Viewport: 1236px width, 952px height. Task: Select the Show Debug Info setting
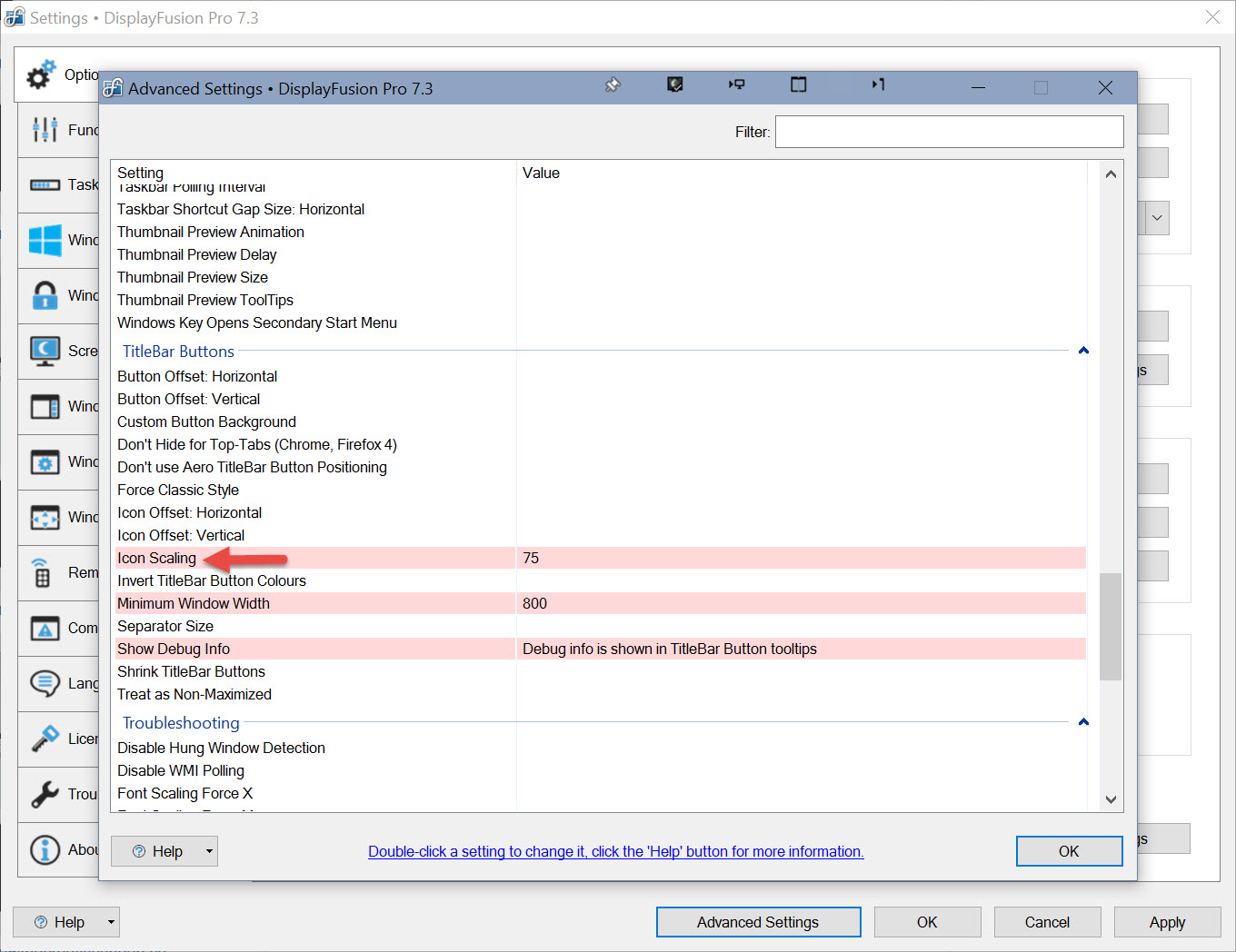174,649
